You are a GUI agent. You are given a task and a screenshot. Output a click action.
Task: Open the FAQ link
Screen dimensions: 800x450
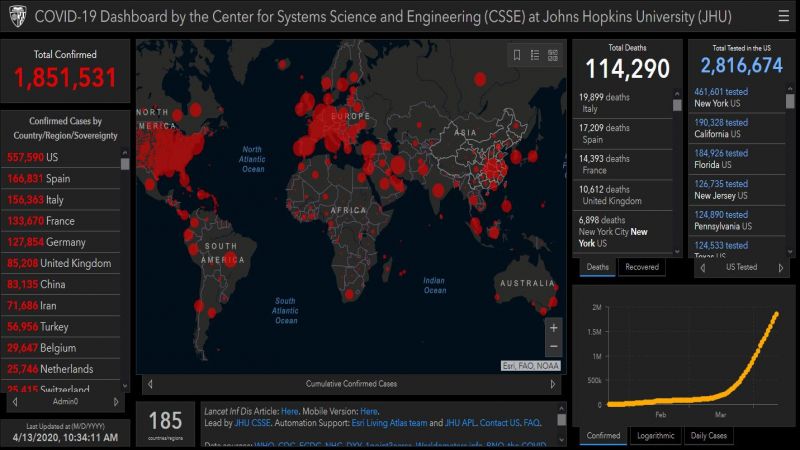(531, 423)
